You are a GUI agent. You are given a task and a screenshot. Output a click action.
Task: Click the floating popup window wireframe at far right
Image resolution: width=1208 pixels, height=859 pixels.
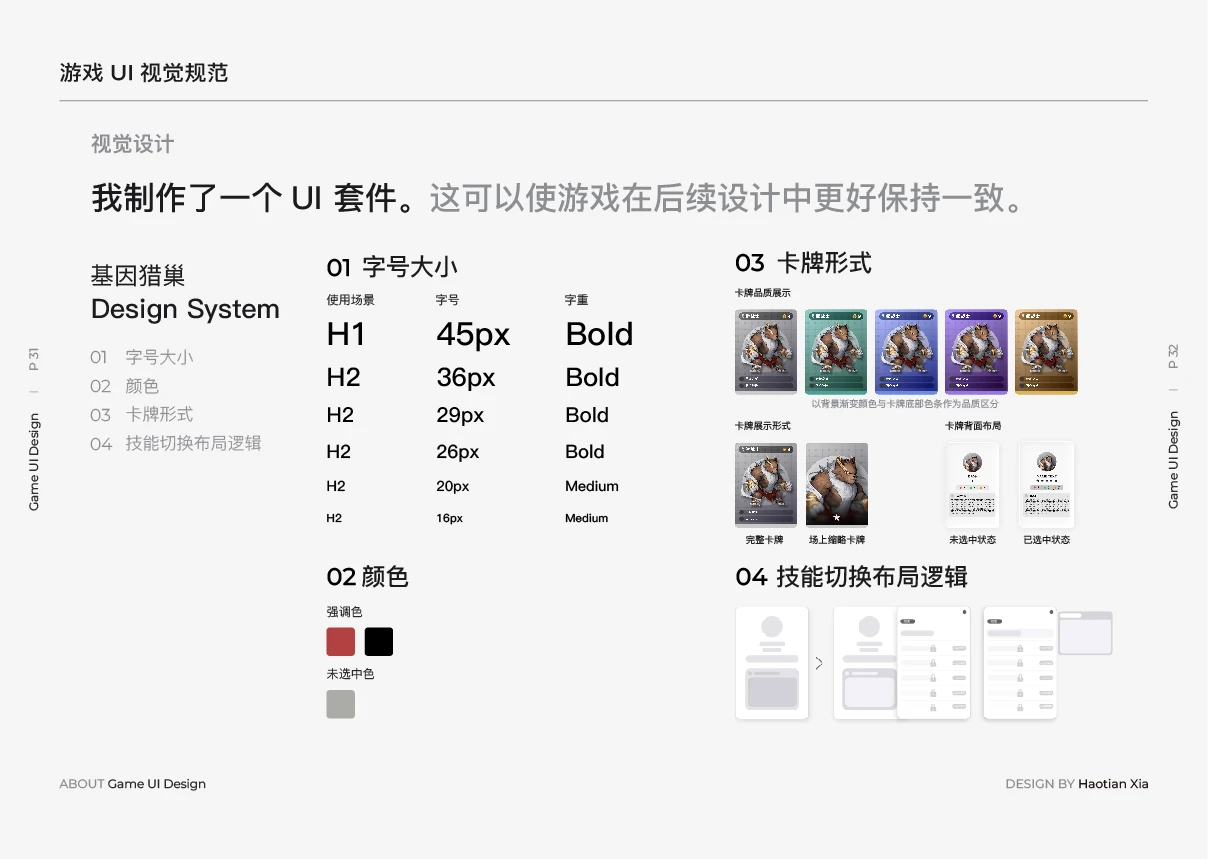point(1085,633)
